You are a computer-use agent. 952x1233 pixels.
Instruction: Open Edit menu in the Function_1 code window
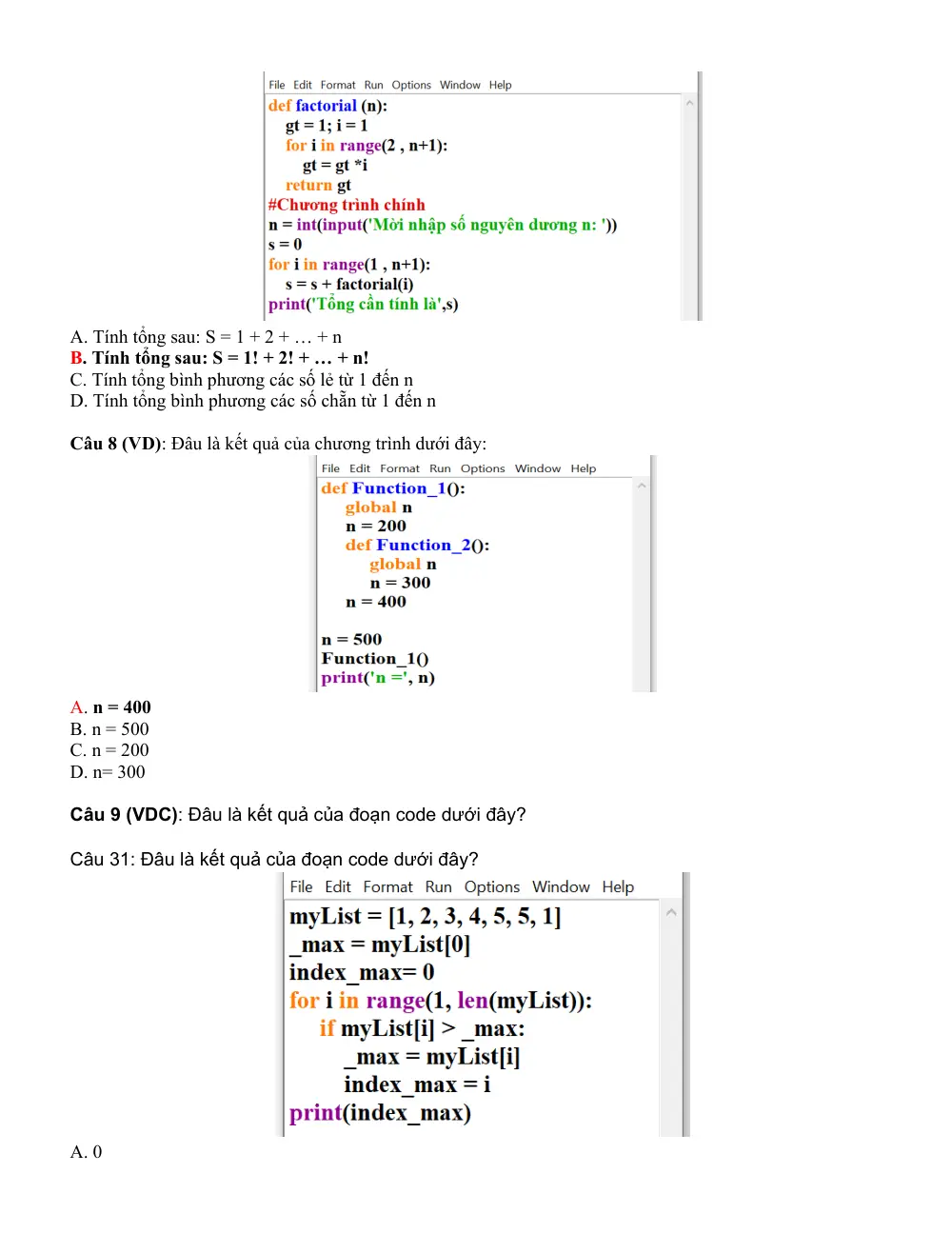[x=360, y=468]
